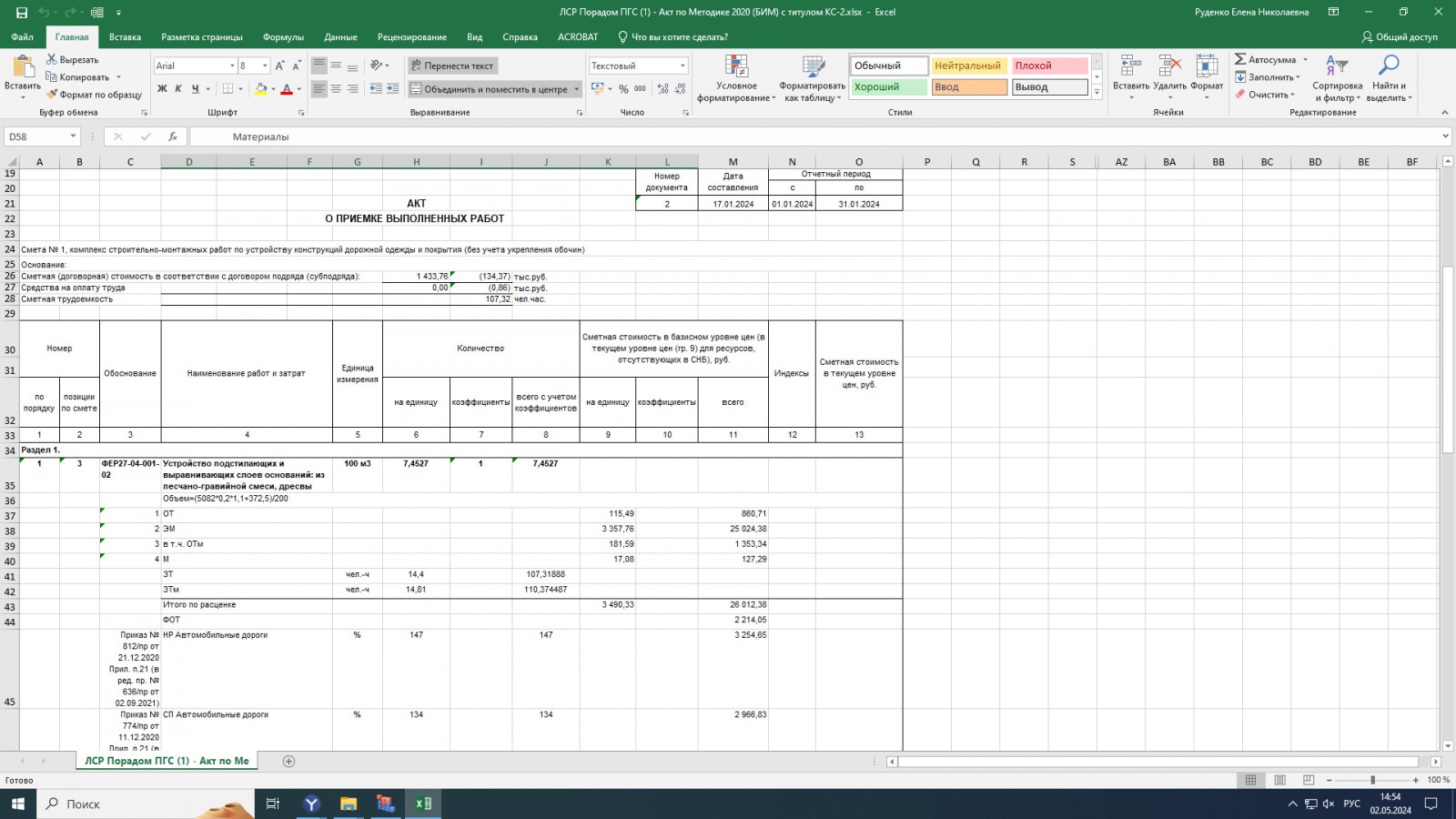Toggle Italic (К) formatting
1456x819 pixels.
(178, 89)
